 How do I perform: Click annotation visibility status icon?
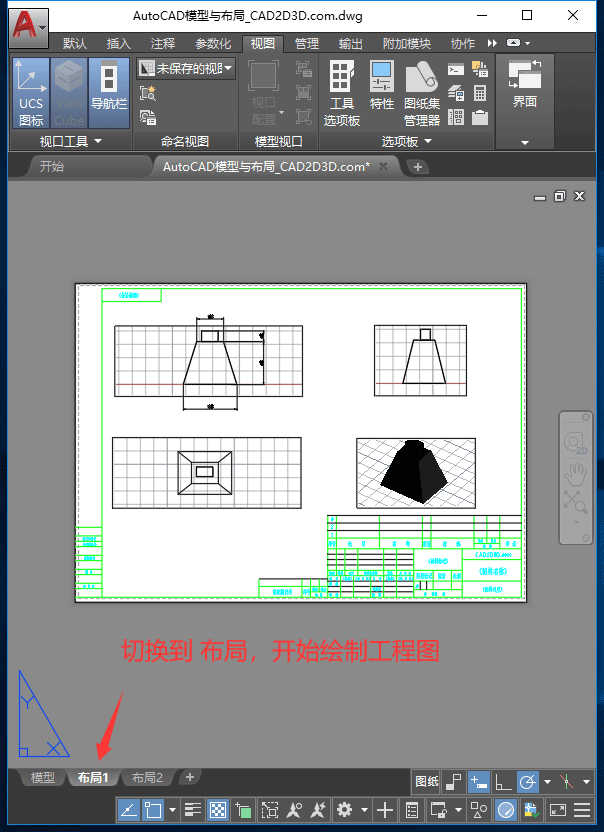point(294,810)
